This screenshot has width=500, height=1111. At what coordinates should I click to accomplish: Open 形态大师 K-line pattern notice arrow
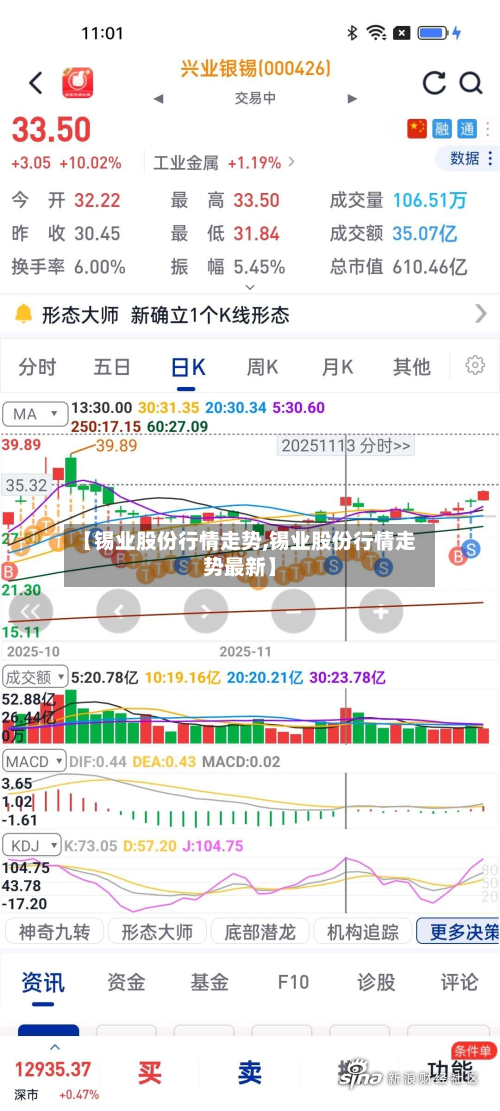[x=481, y=313]
